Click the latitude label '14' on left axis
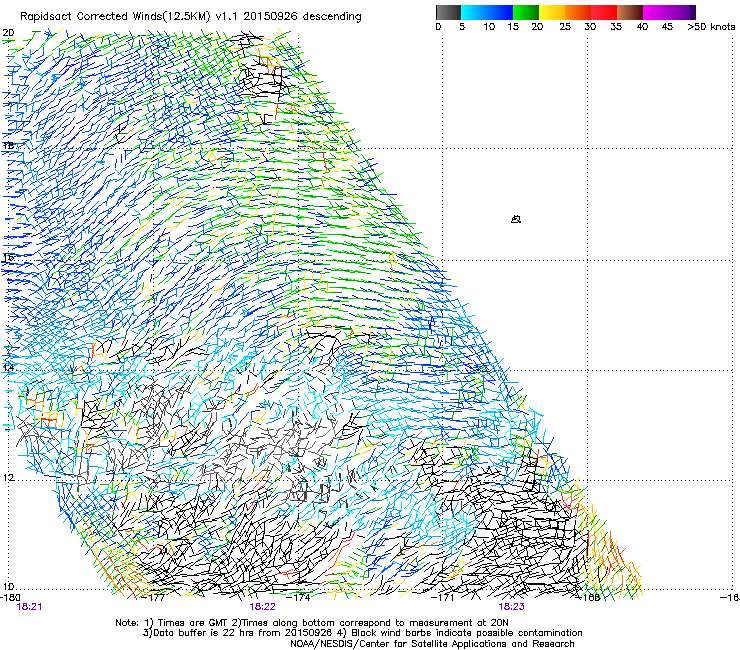Screen dimensions: 740x650 pos(8,368)
